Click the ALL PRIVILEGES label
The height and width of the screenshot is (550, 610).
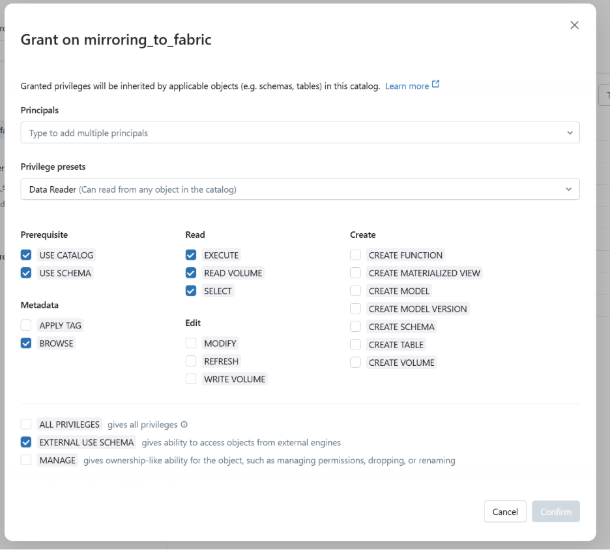pyautogui.click(x=69, y=424)
